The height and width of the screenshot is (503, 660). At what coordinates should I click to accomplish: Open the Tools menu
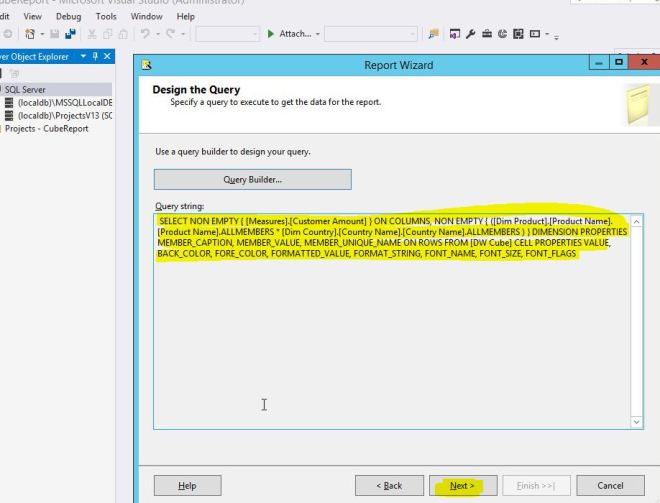(106, 16)
